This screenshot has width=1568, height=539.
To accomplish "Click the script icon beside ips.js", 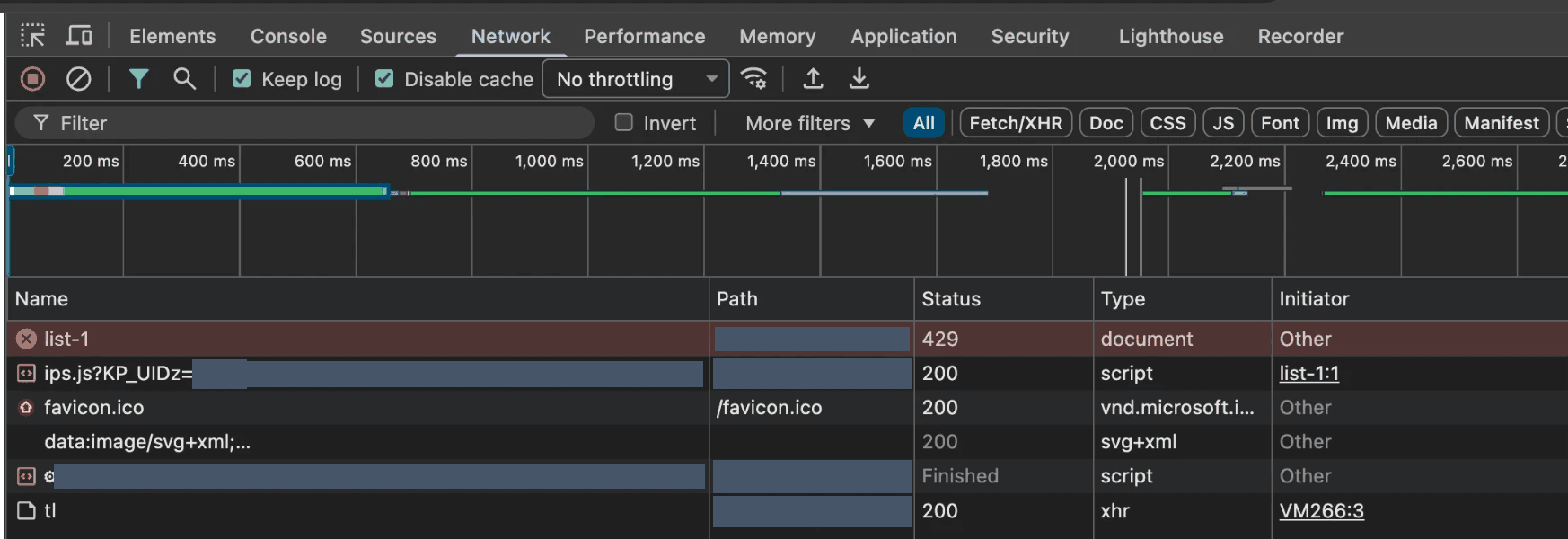I will pyautogui.click(x=26, y=373).
